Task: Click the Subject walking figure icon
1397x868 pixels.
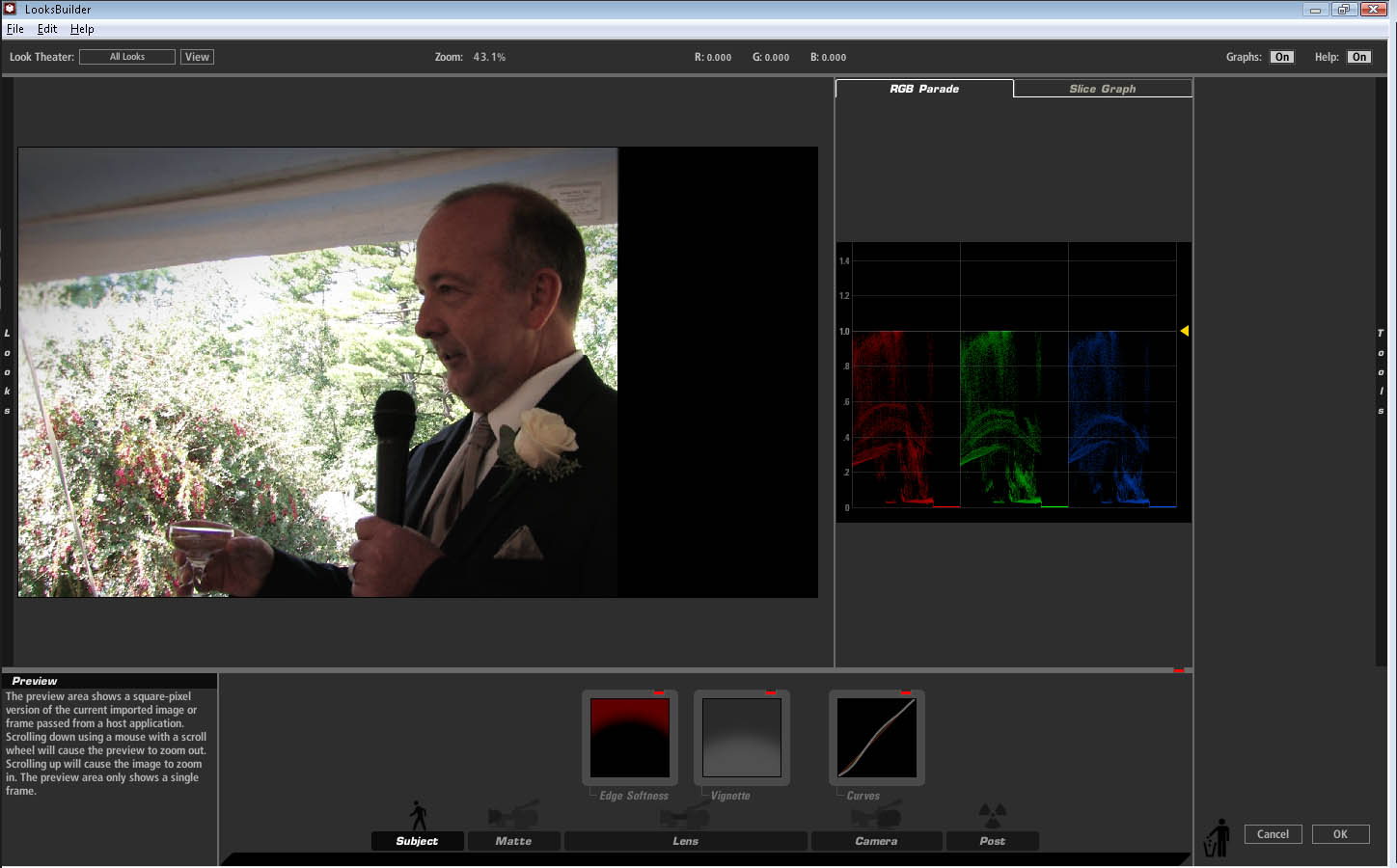Action: (418, 816)
